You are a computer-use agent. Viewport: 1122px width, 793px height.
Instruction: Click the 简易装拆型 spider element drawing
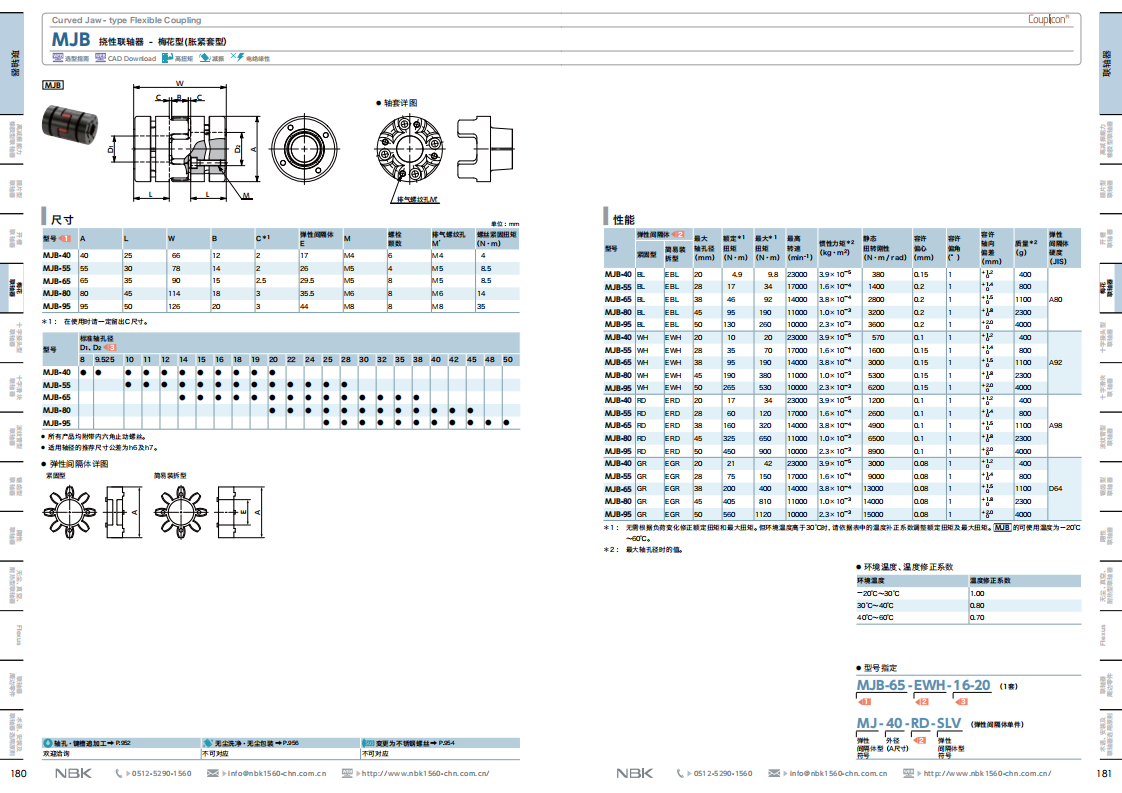[209, 512]
